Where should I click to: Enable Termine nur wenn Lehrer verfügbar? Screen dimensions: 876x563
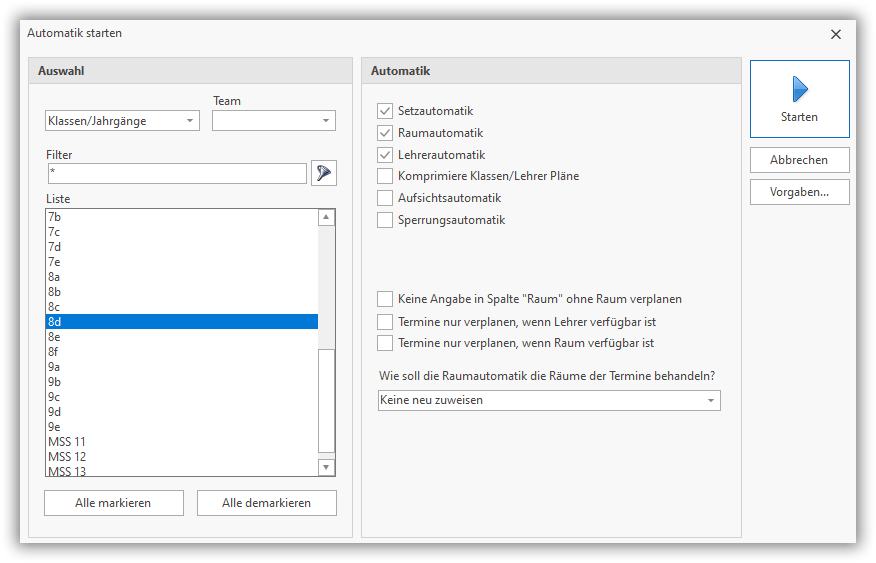click(385, 322)
